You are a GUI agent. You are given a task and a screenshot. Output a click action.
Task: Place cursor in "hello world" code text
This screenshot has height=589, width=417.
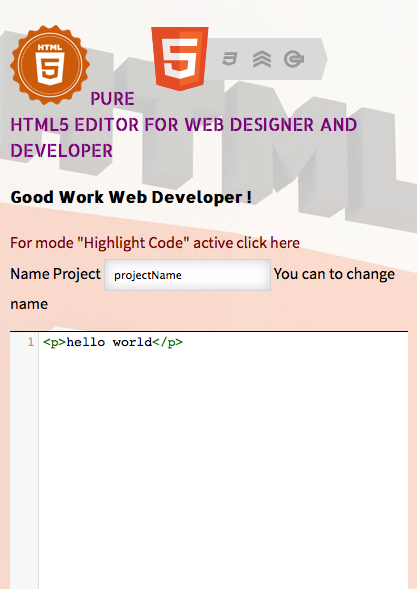(109, 342)
